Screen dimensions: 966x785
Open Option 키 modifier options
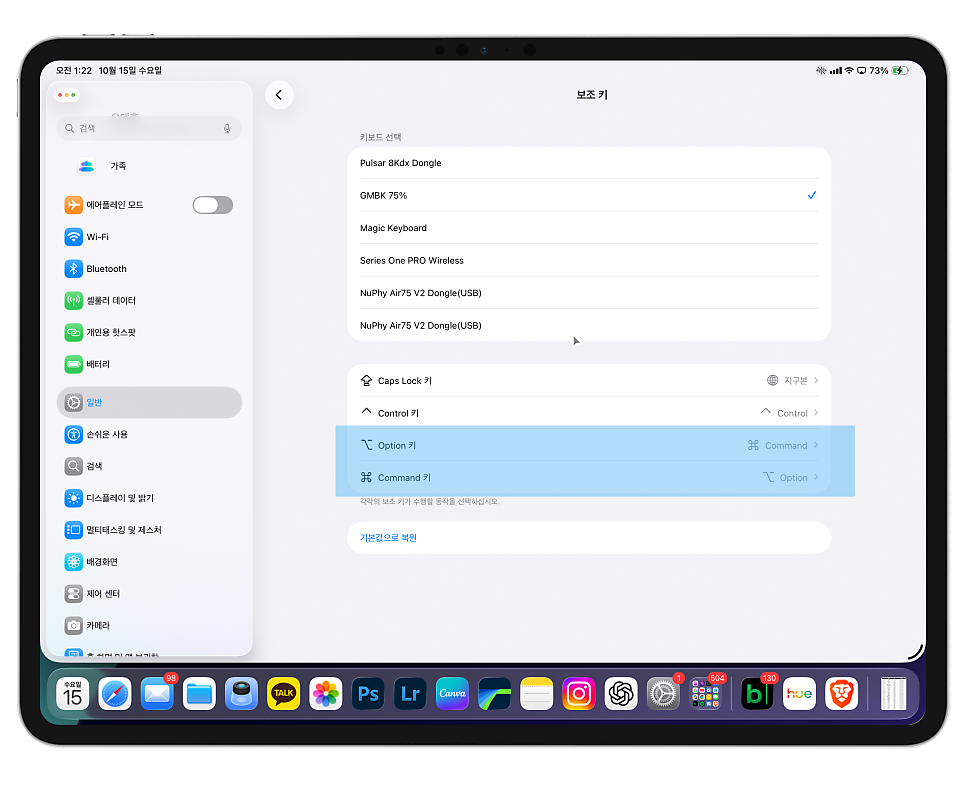[x=589, y=445]
